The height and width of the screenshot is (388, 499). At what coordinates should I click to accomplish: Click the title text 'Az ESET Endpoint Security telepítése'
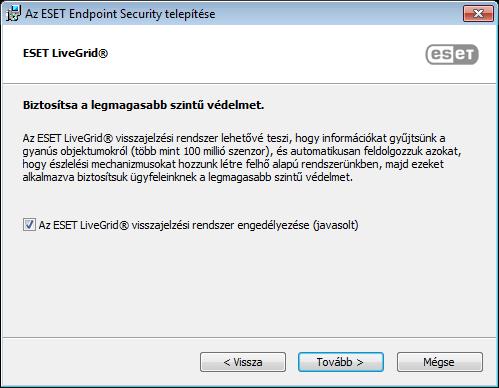pyautogui.click(x=120, y=14)
